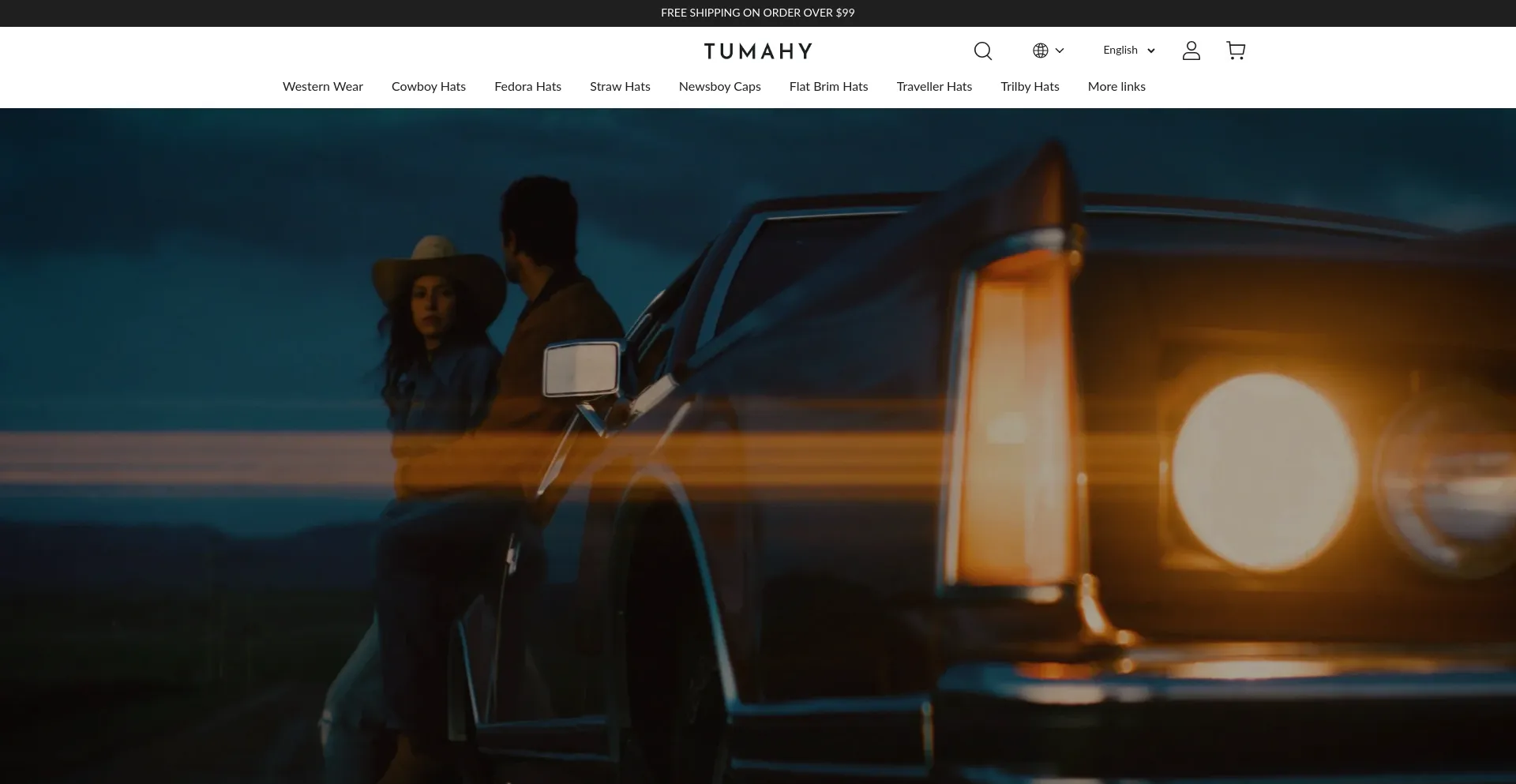
Task: Navigate to Straw Hats
Action: [620, 87]
